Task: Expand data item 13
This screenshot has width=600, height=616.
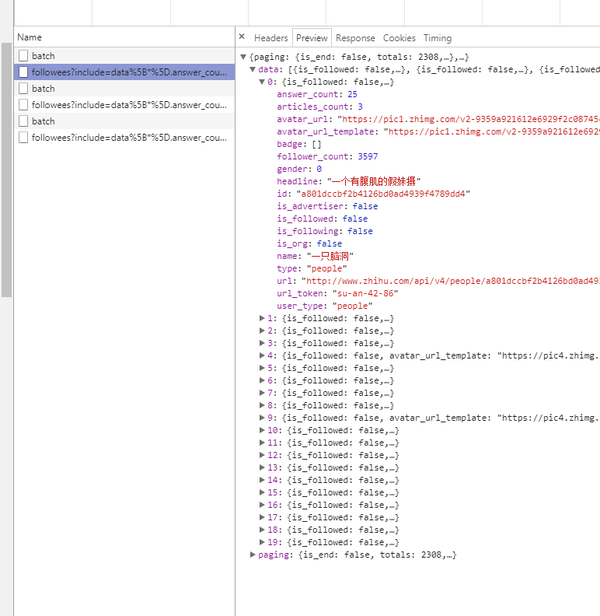Action: point(262,468)
